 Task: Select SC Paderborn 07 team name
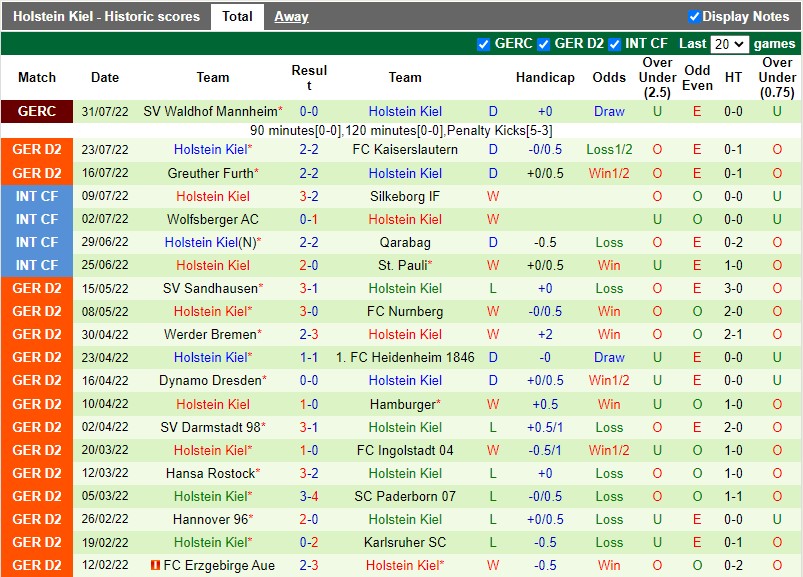pyautogui.click(x=405, y=496)
